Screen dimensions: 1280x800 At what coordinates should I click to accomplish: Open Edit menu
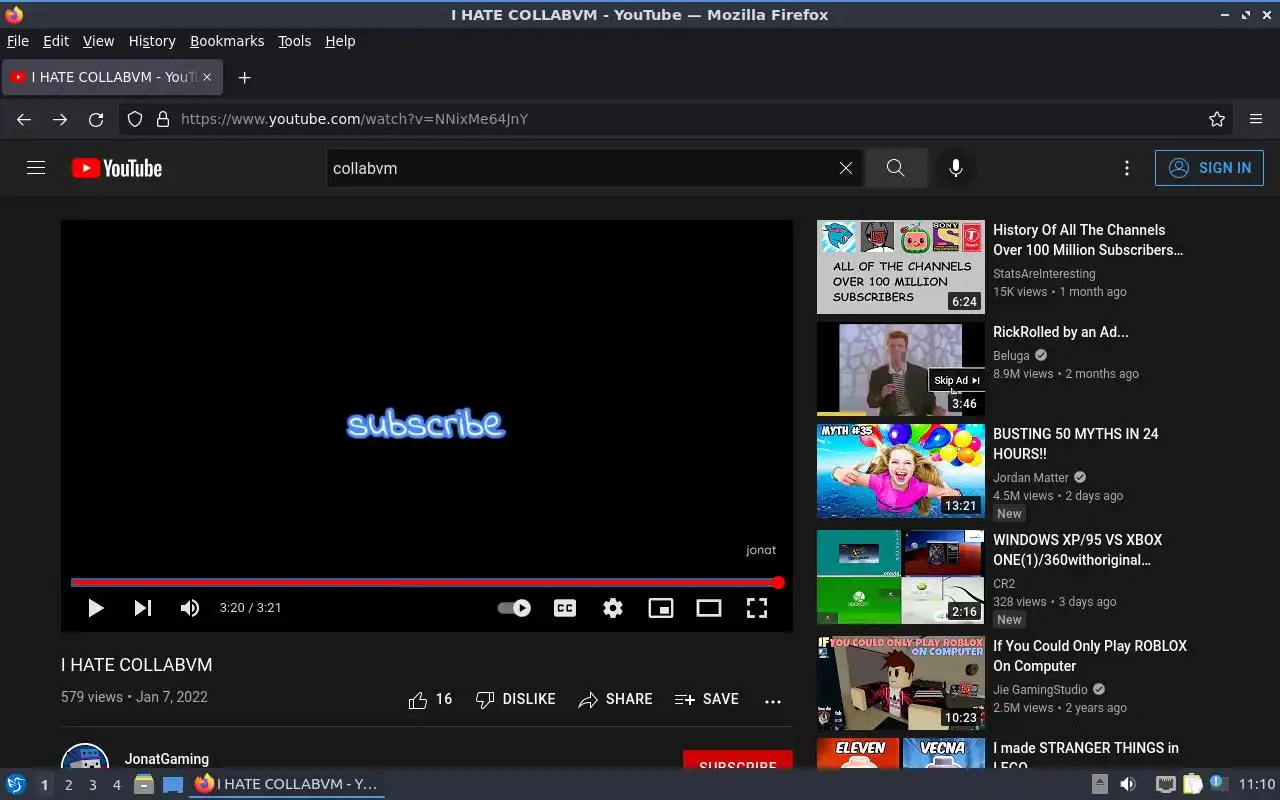(x=56, y=41)
